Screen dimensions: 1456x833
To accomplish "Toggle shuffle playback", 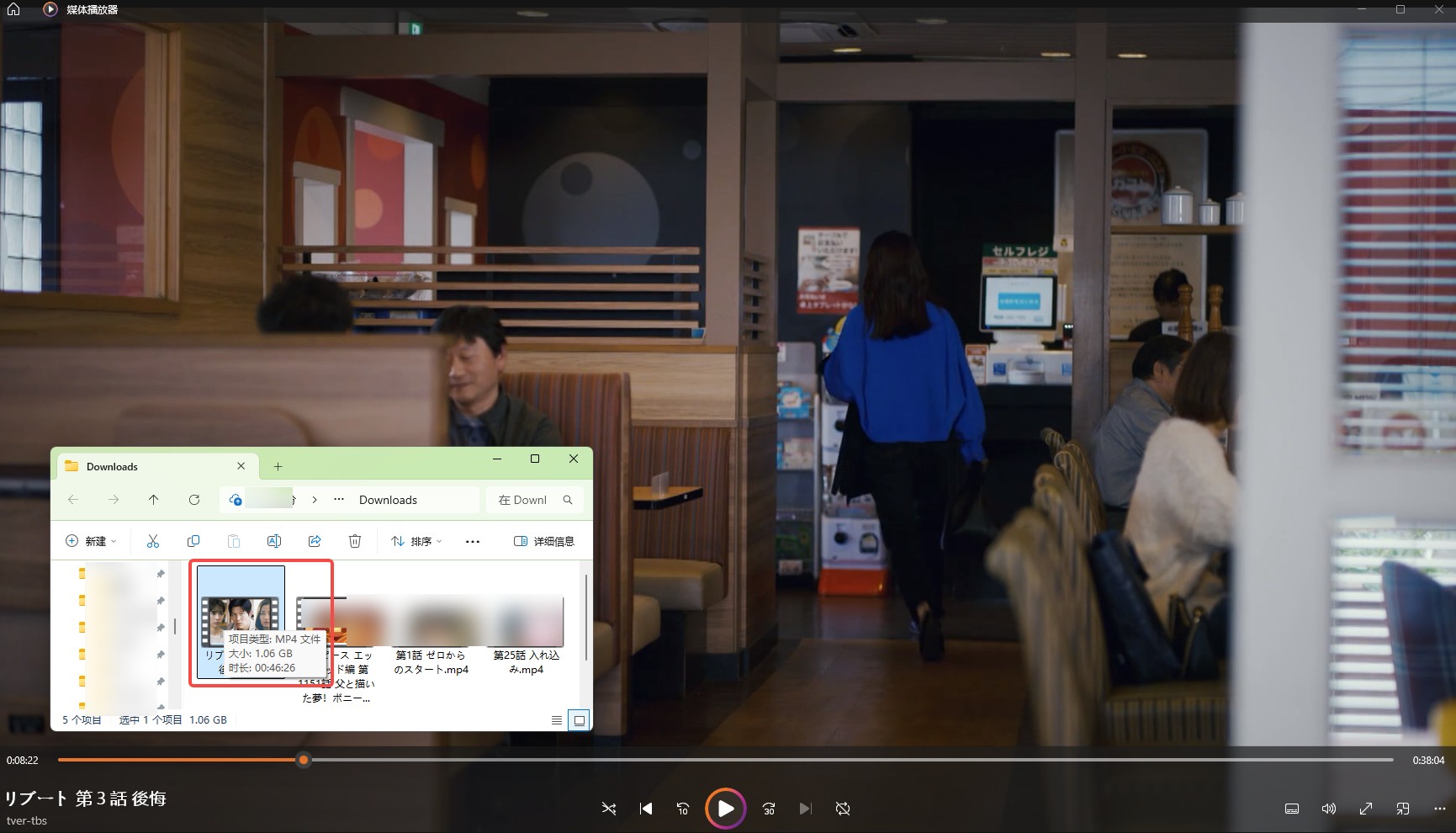I will (608, 809).
